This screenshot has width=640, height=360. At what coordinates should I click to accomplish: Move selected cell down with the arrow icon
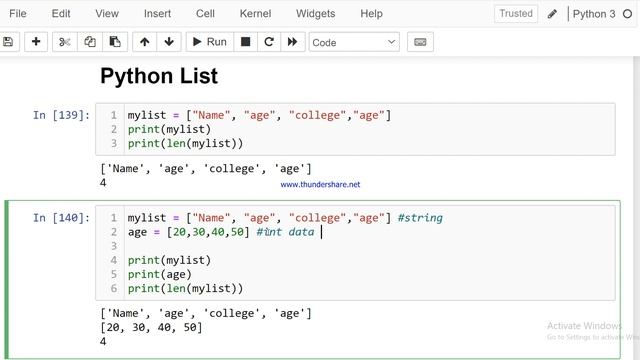(x=169, y=42)
